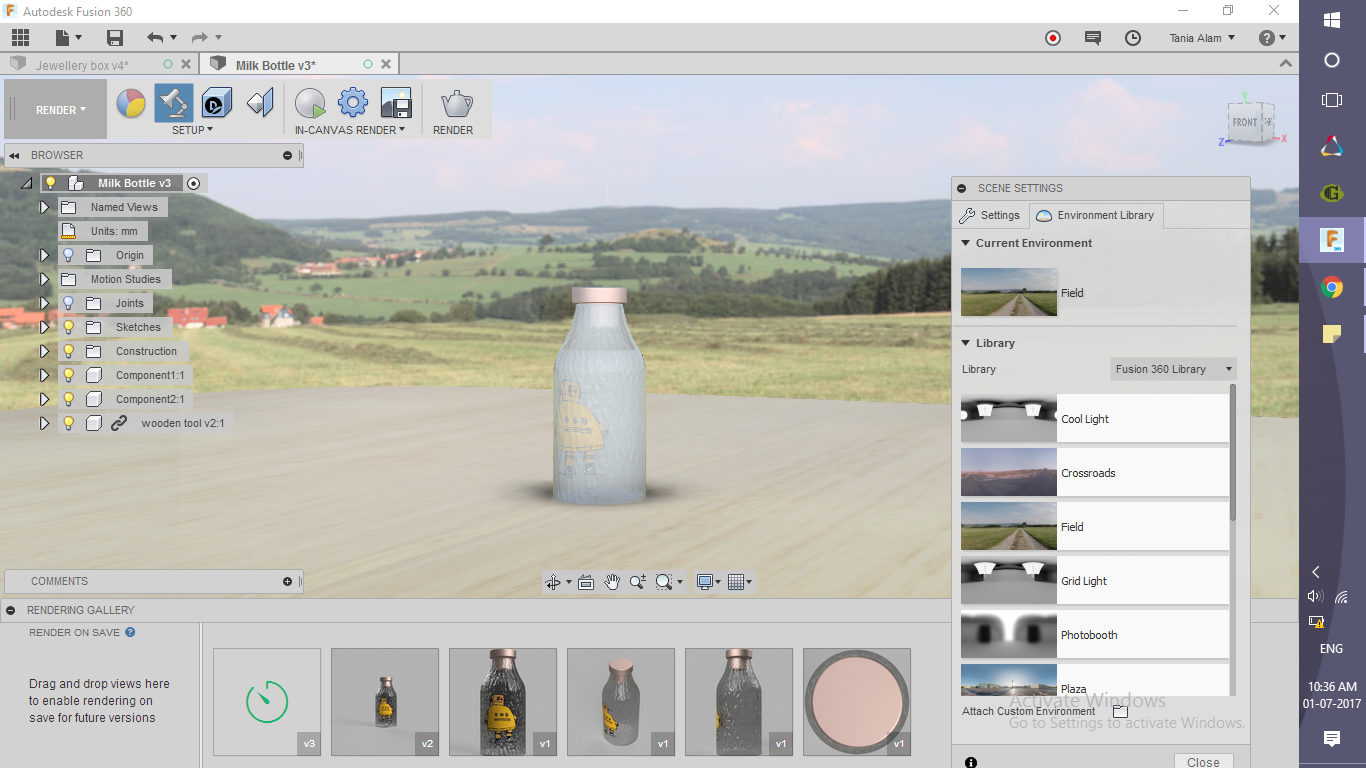1366x768 pixels.
Task: Click the Redo arrow
Action: point(199,38)
